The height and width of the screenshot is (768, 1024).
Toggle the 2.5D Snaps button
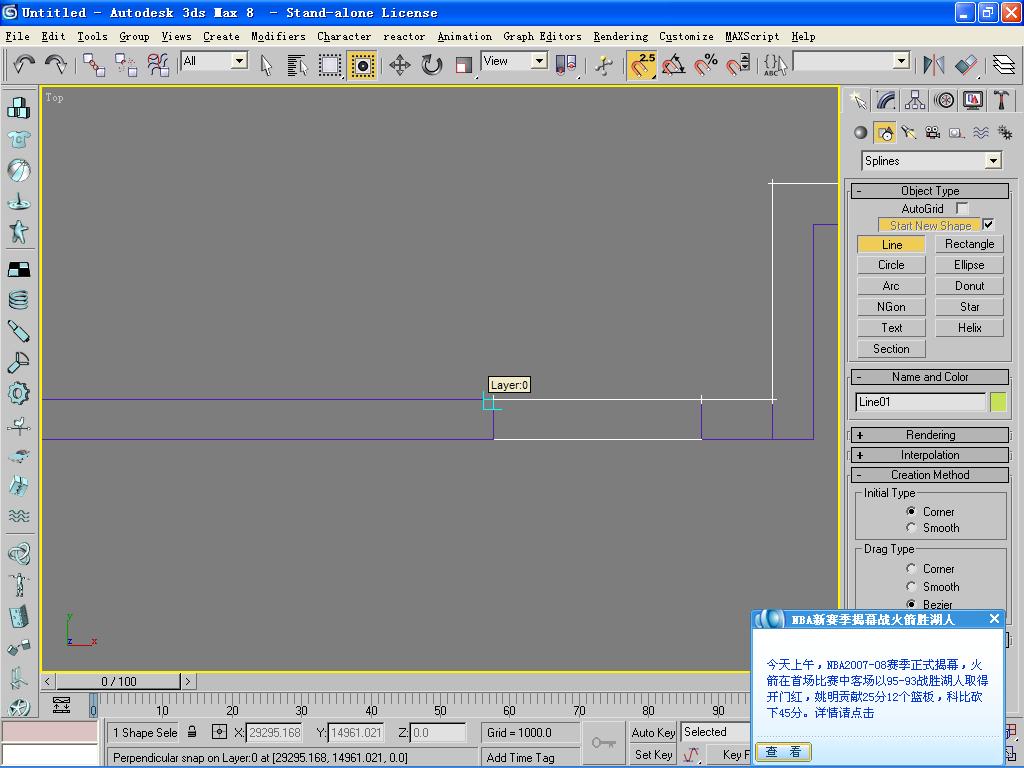(x=641, y=65)
